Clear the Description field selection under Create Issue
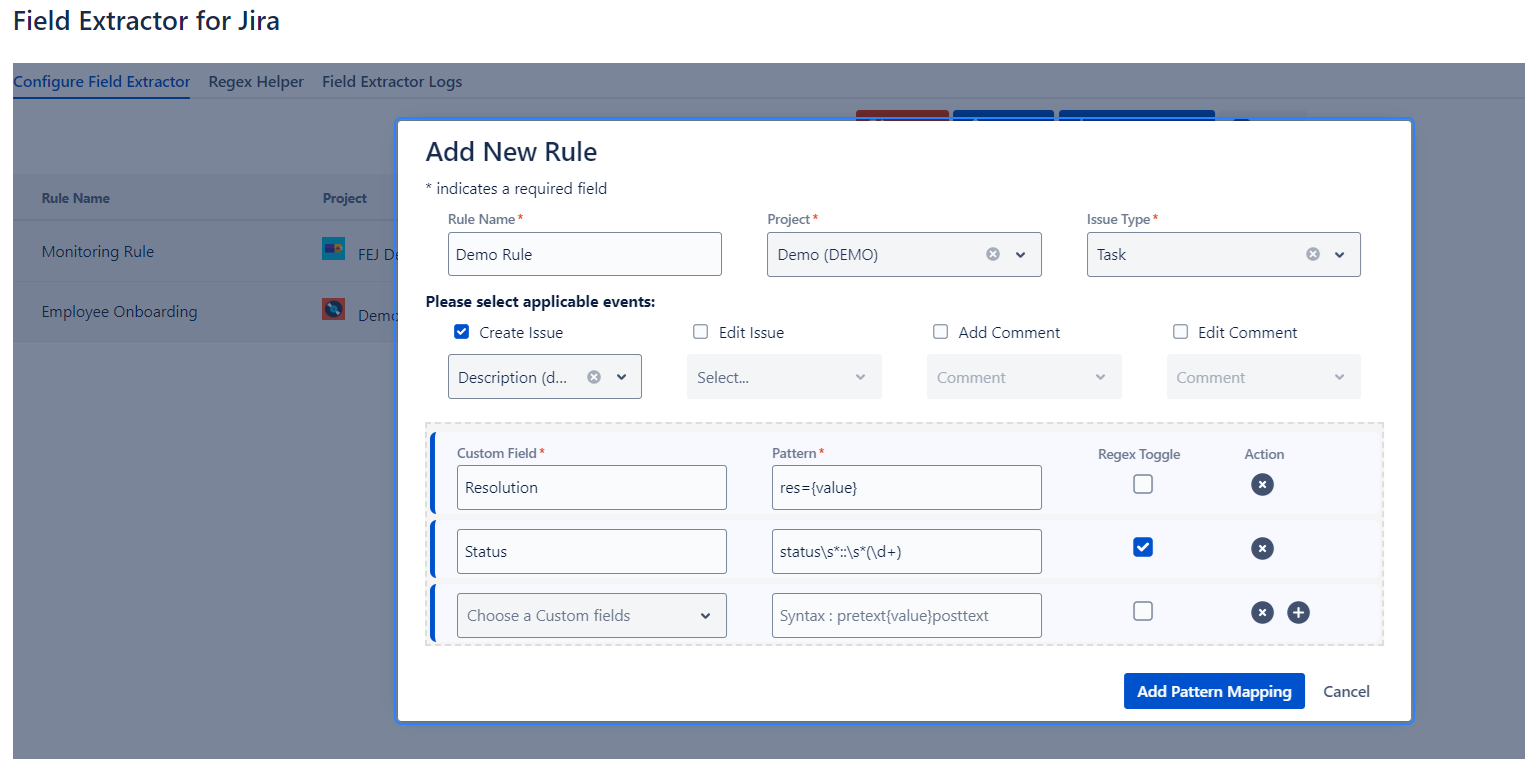Image resolution: width=1525 pixels, height=759 pixels. coord(594,377)
